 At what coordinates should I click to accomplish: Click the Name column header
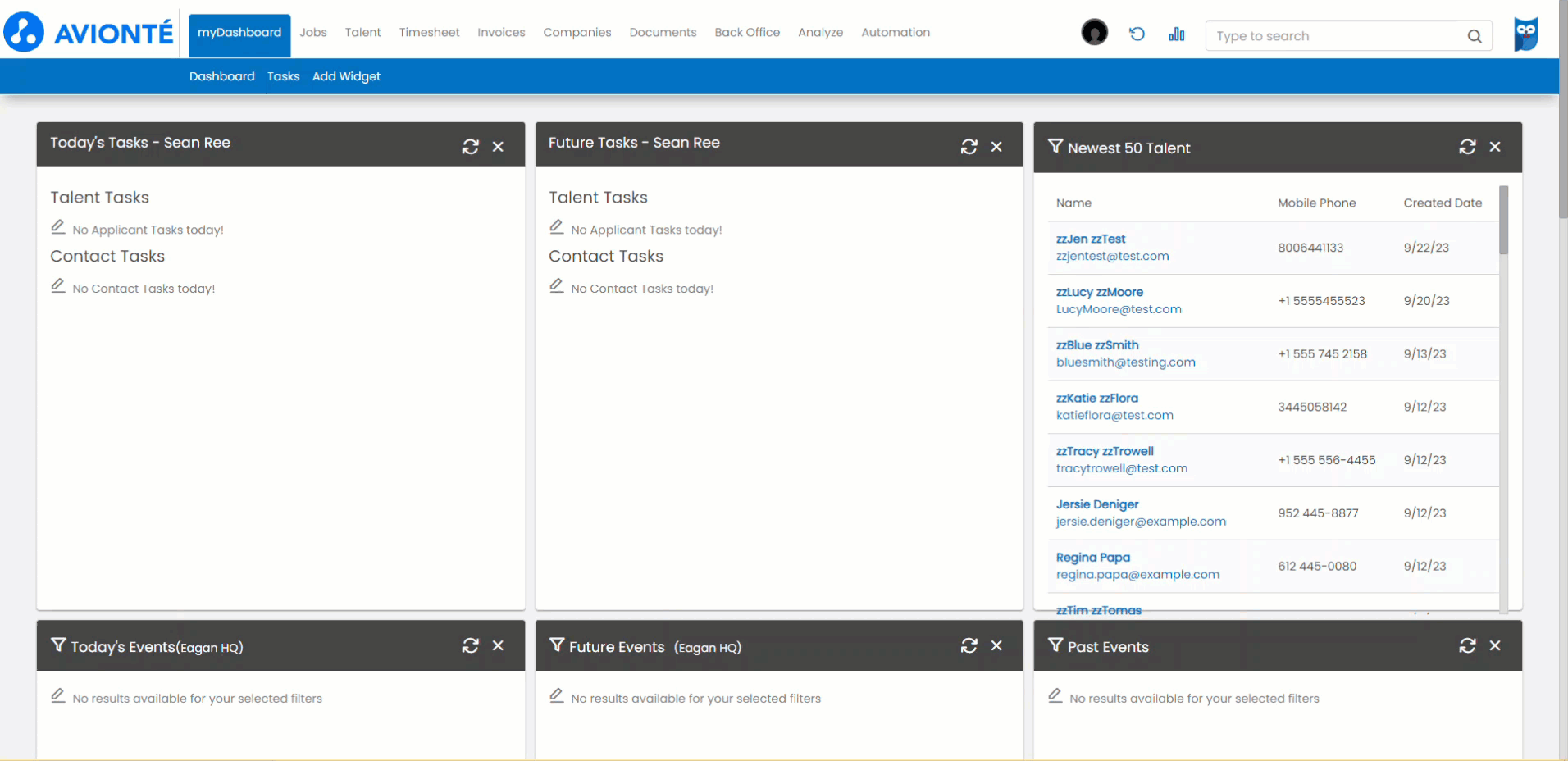point(1073,203)
